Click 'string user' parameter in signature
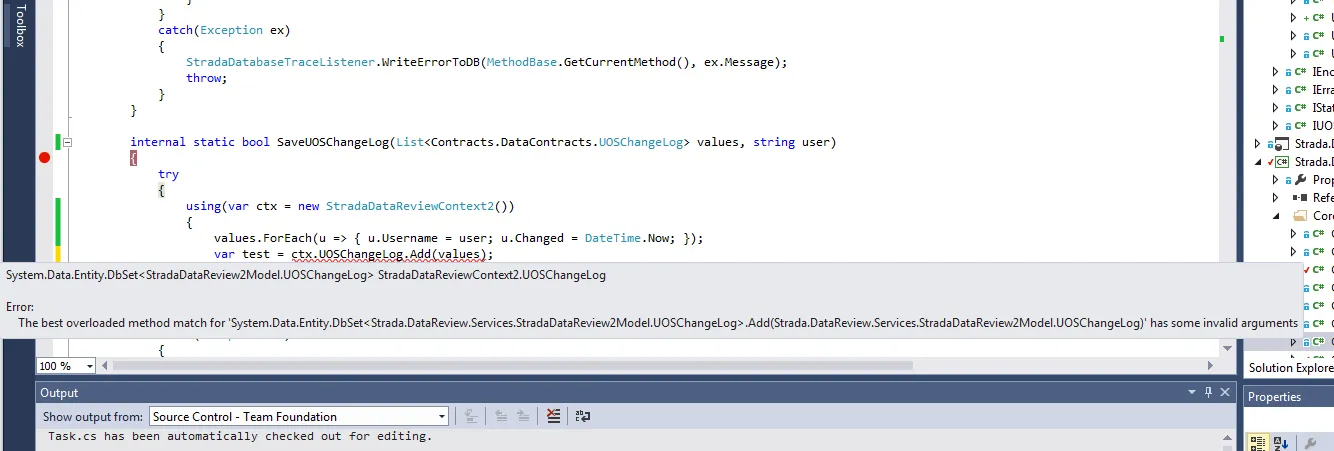This screenshot has height=451, width=1334. coord(792,142)
